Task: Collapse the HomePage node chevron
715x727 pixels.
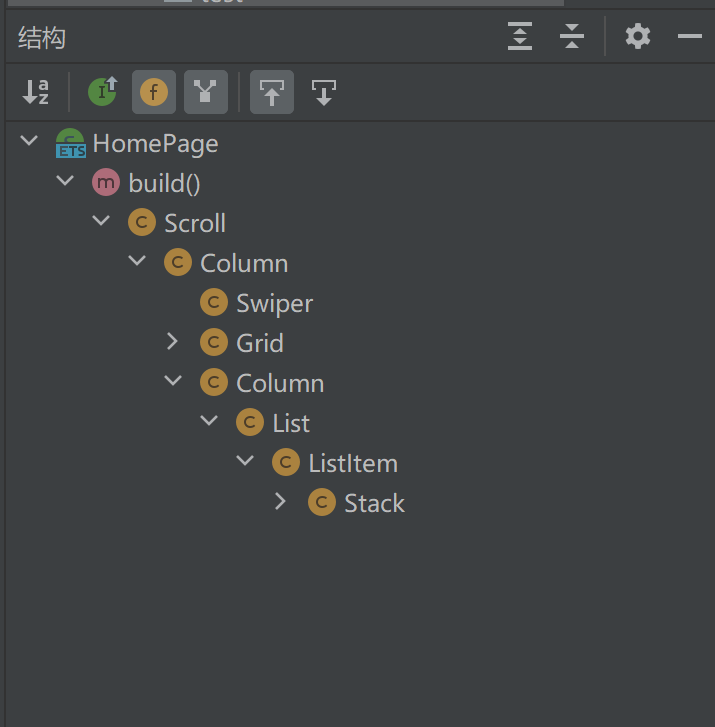Action: [29, 140]
